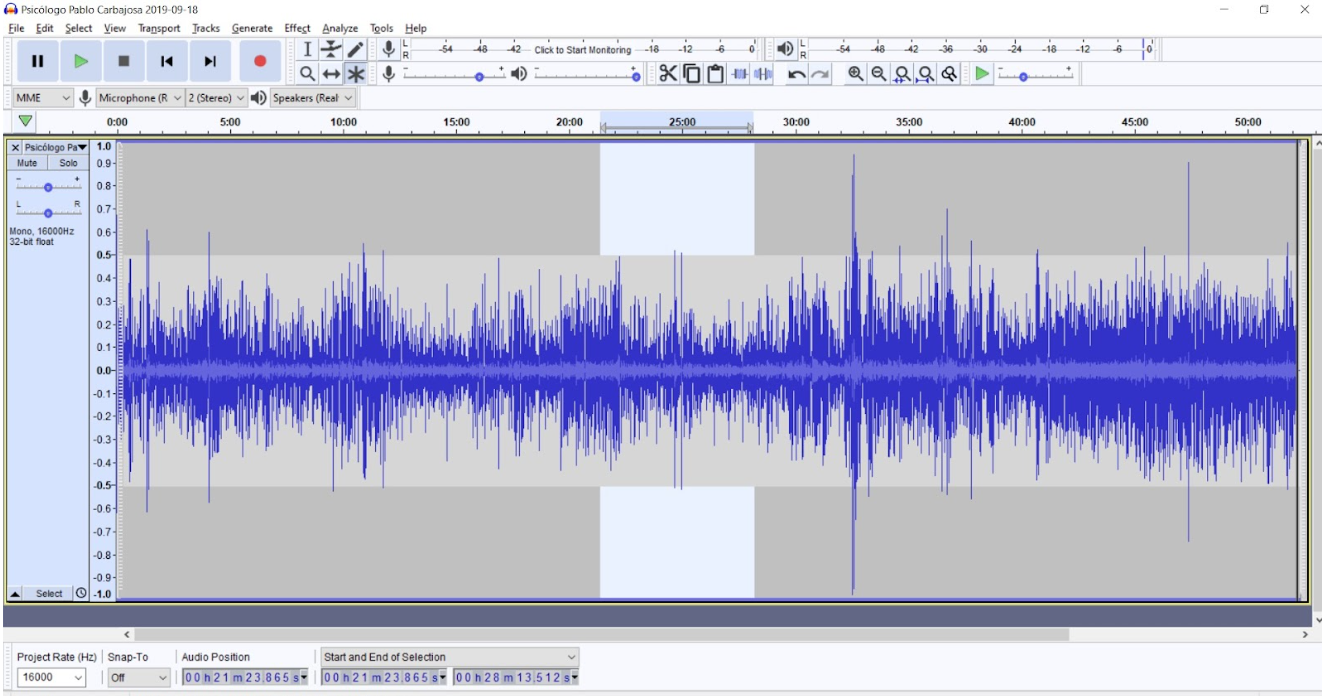
Task: Click the horizontal scrollbar below the track
Action: 601,634
